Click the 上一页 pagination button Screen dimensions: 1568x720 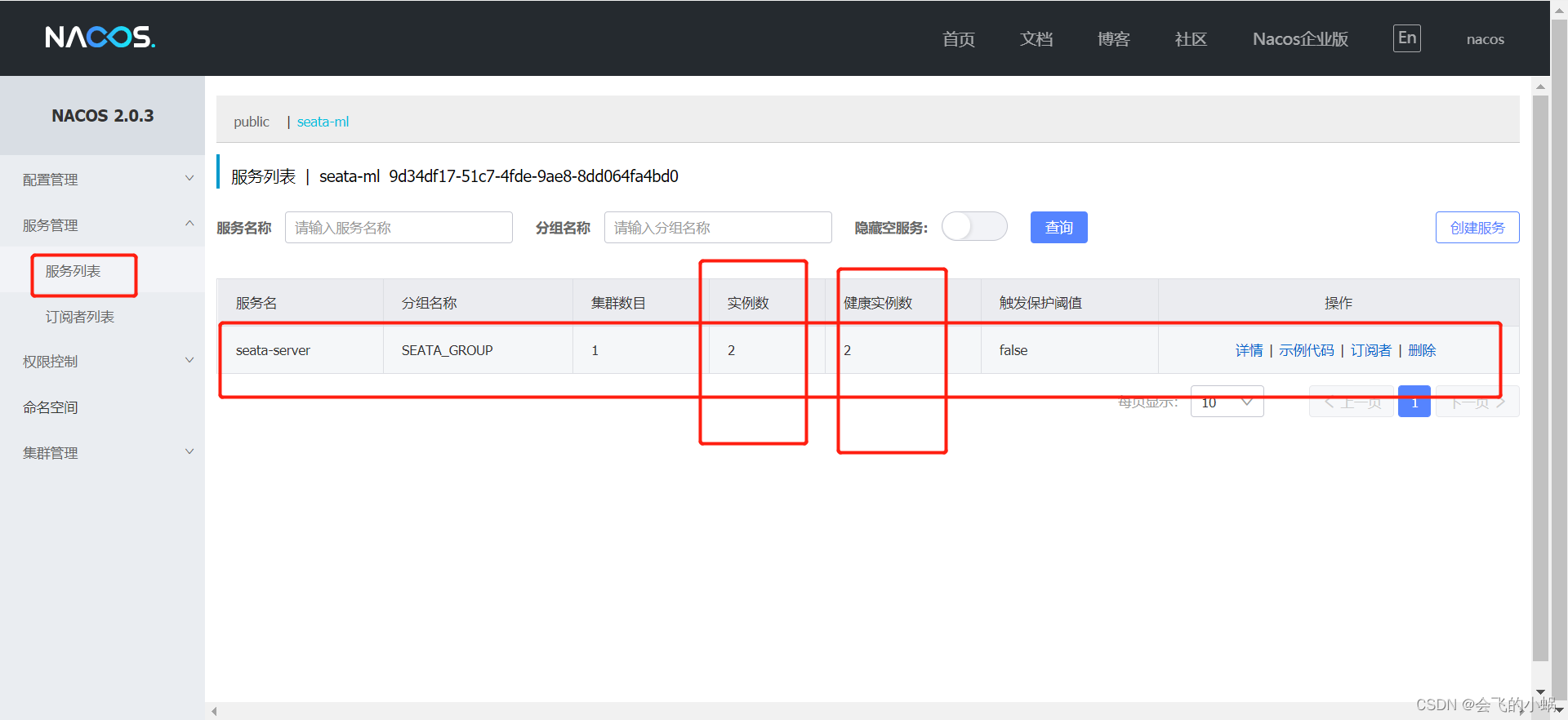click(x=1351, y=402)
